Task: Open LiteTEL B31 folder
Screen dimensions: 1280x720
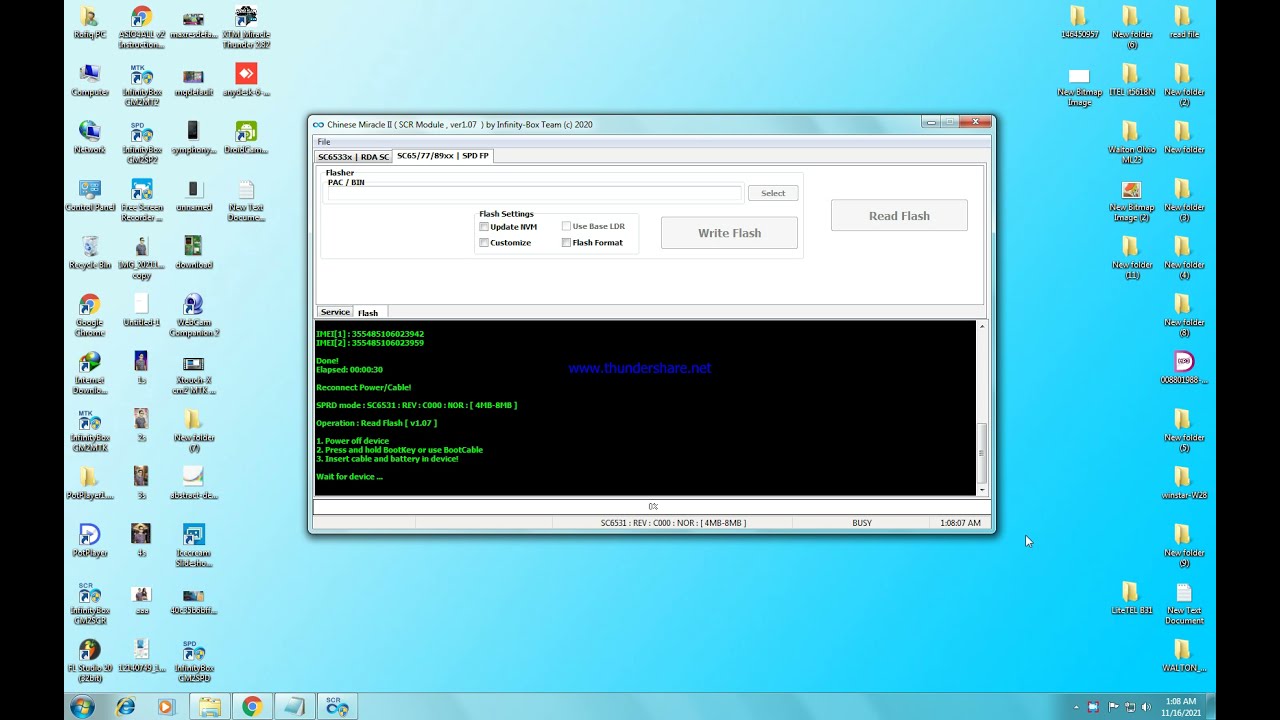Action: [x=1131, y=598]
